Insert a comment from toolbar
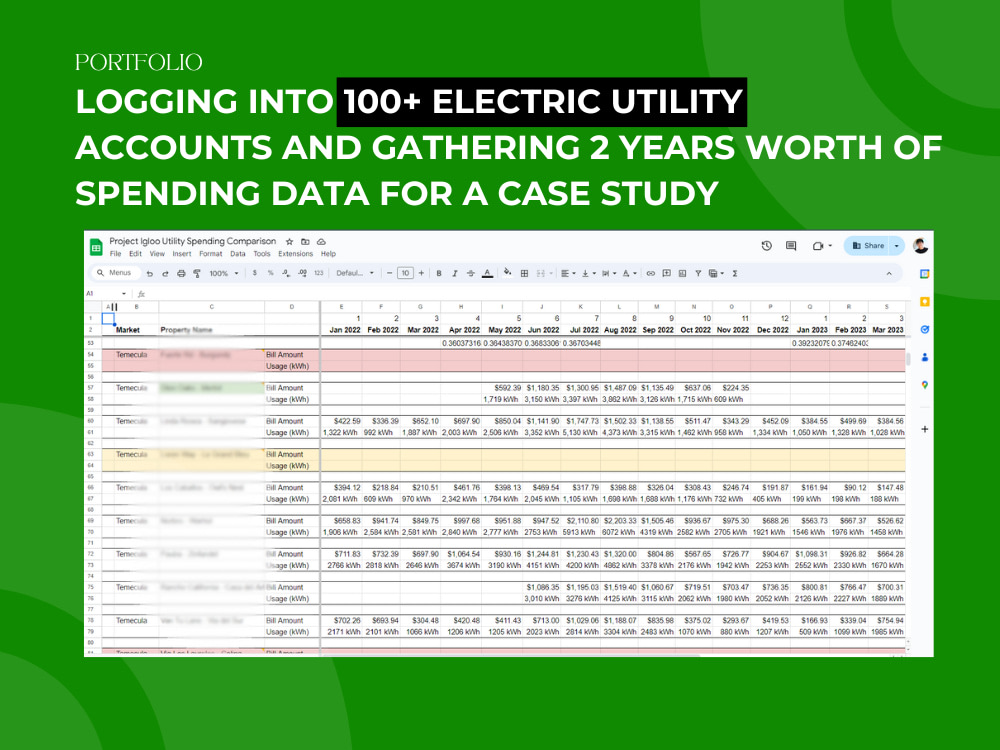The height and width of the screenshot is (750, 1000). click(666, 274)
